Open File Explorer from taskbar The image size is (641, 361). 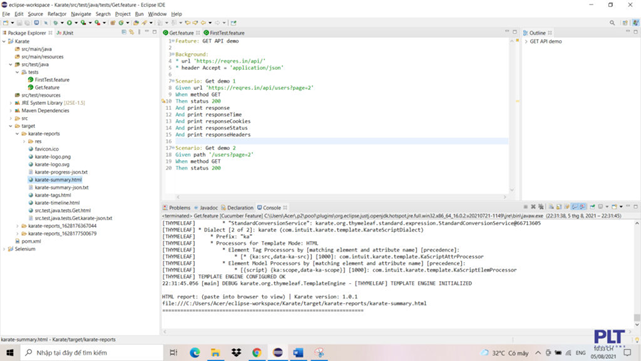[215, 352]
